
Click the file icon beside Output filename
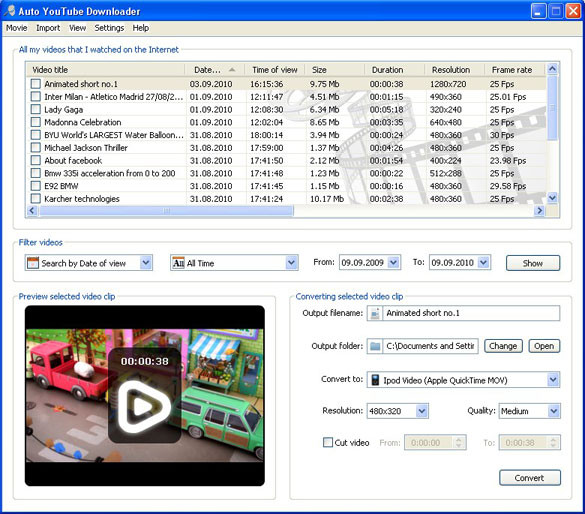point(375,313)
